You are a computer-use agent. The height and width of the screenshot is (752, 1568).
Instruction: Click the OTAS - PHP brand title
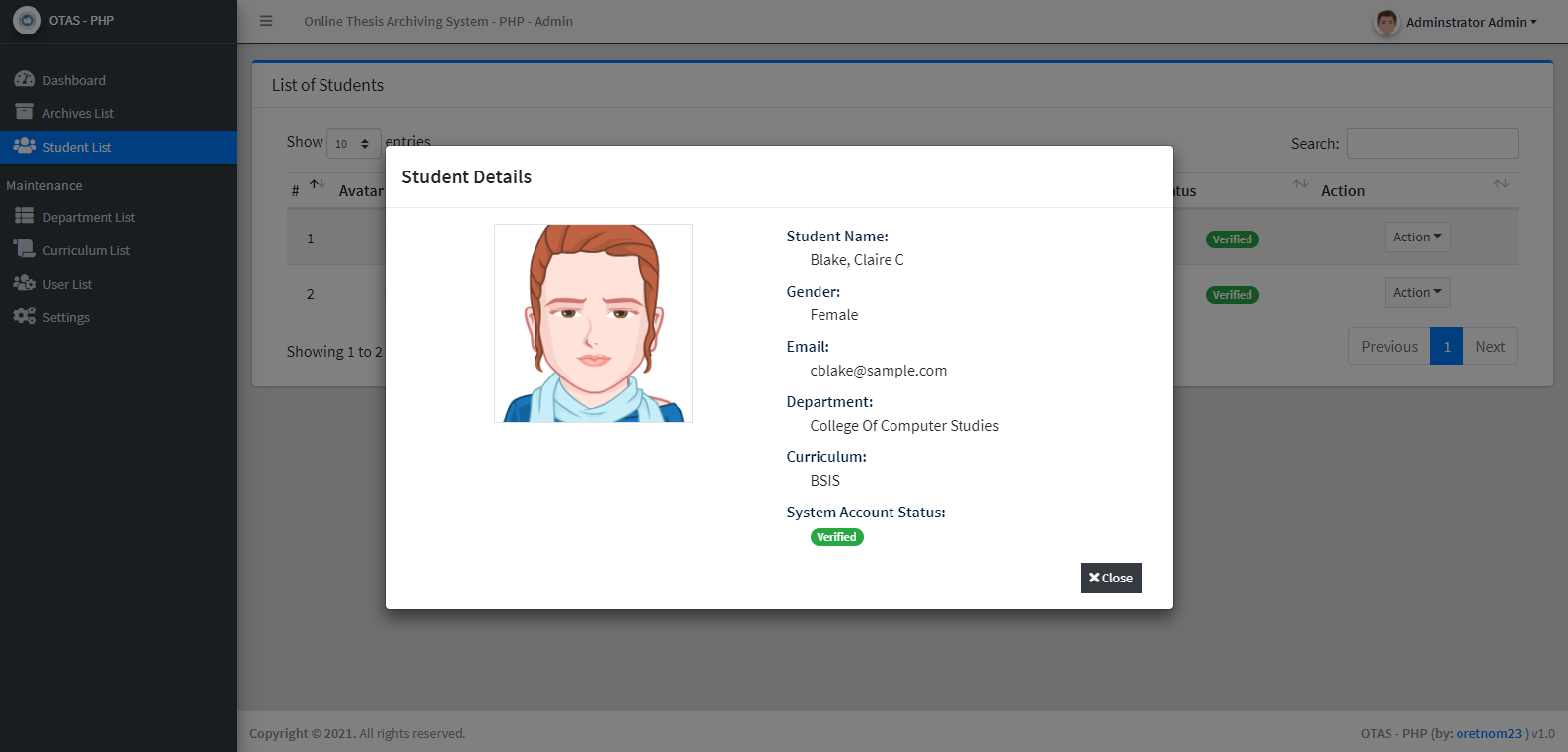point(82,20)
